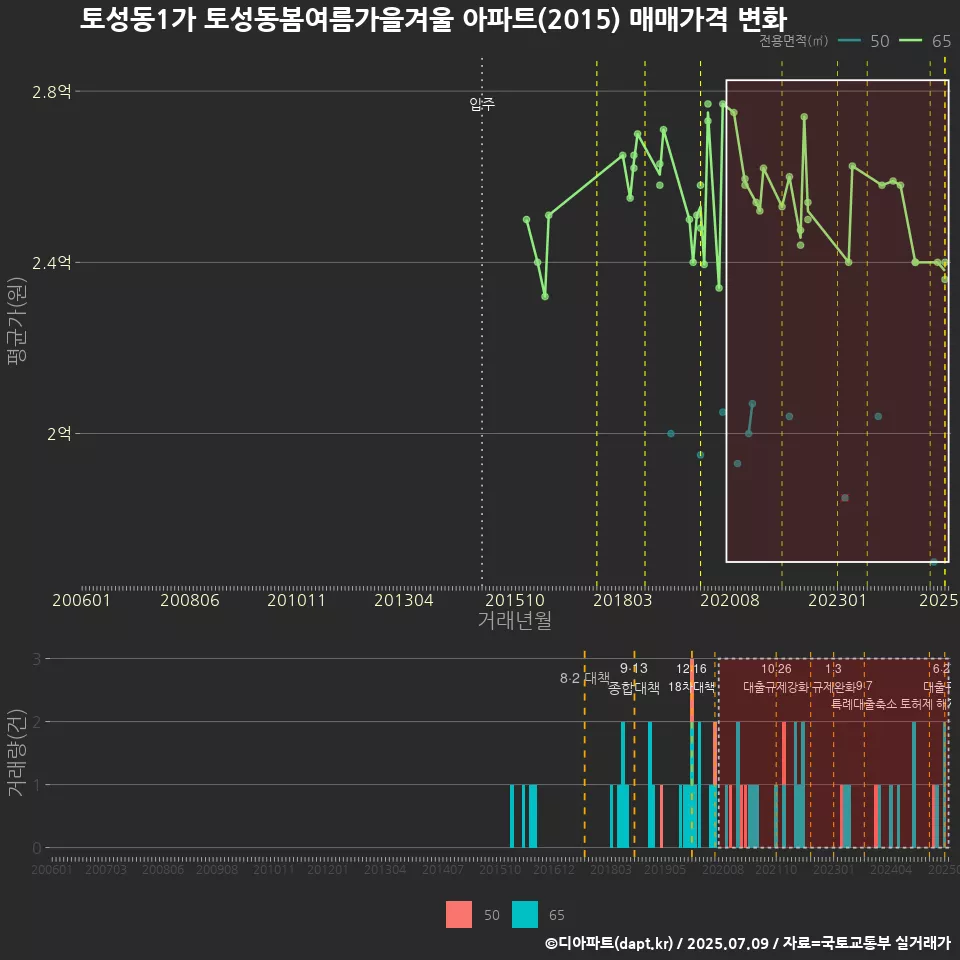Select the 65㎡ green line legend entry
This screenshot has width=960, height=960.
pos(924,41)
